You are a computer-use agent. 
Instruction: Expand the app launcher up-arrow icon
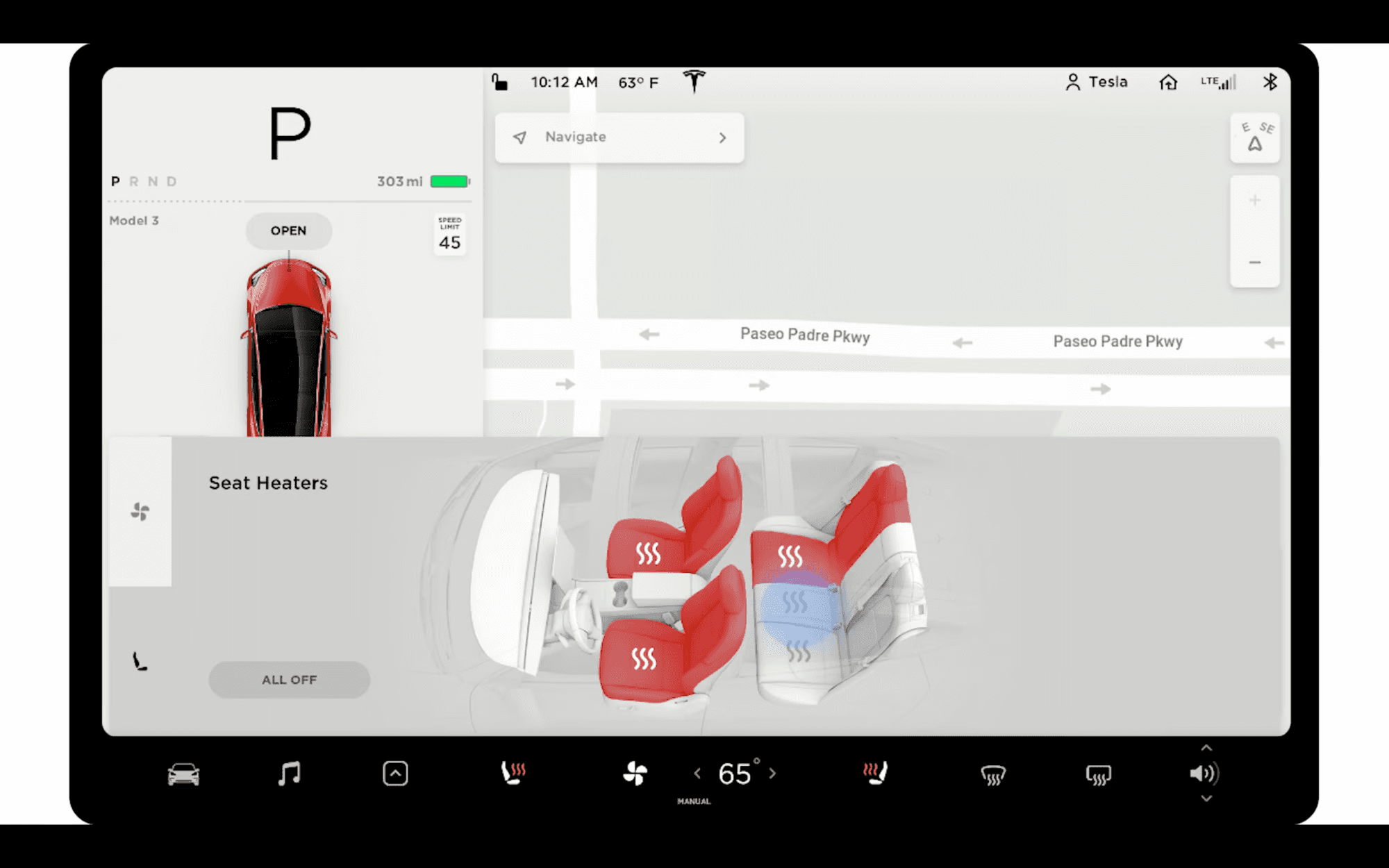pyautogui.click(x=395, y=774)
